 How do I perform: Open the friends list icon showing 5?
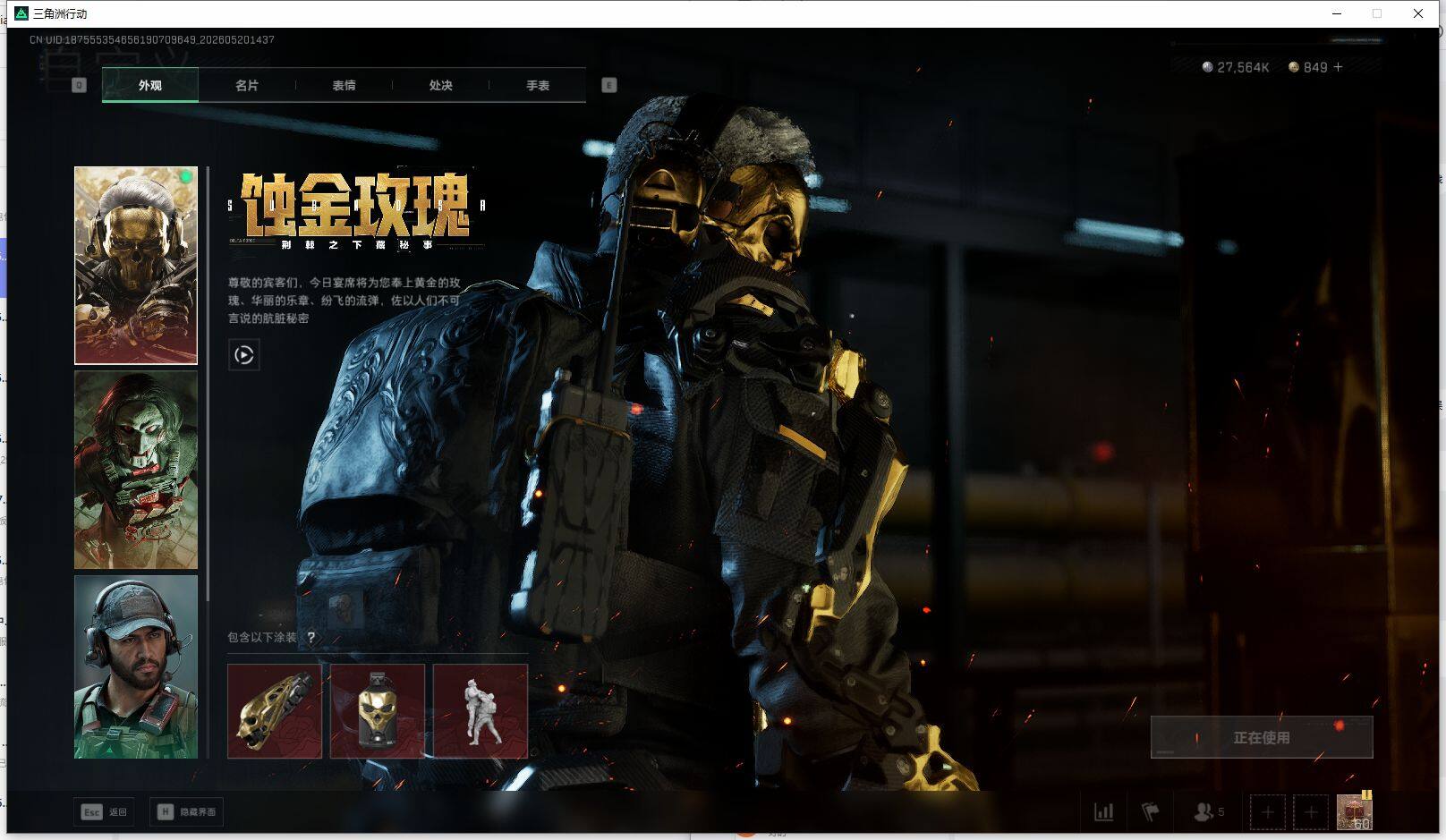pyautogui.click(x=1209, y=812)
